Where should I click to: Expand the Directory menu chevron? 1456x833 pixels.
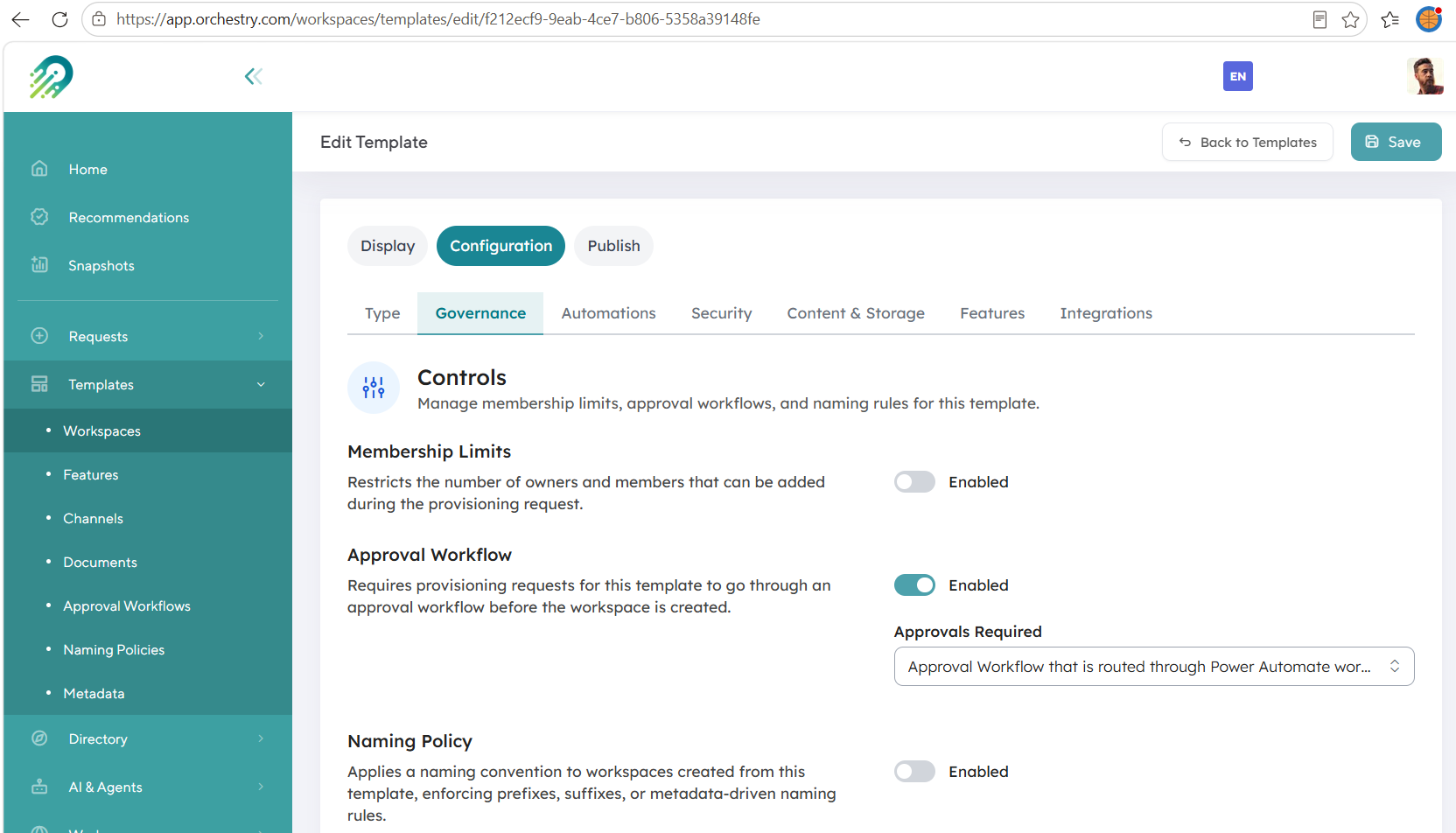(261, 738)
